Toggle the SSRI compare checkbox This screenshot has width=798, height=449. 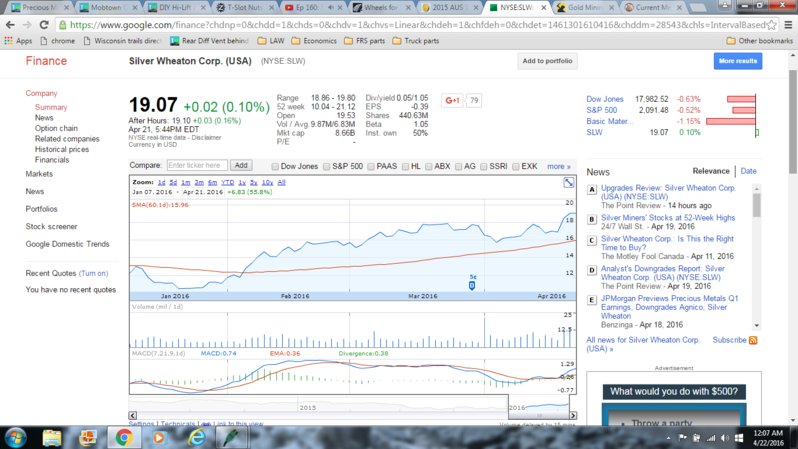[483, 166]
